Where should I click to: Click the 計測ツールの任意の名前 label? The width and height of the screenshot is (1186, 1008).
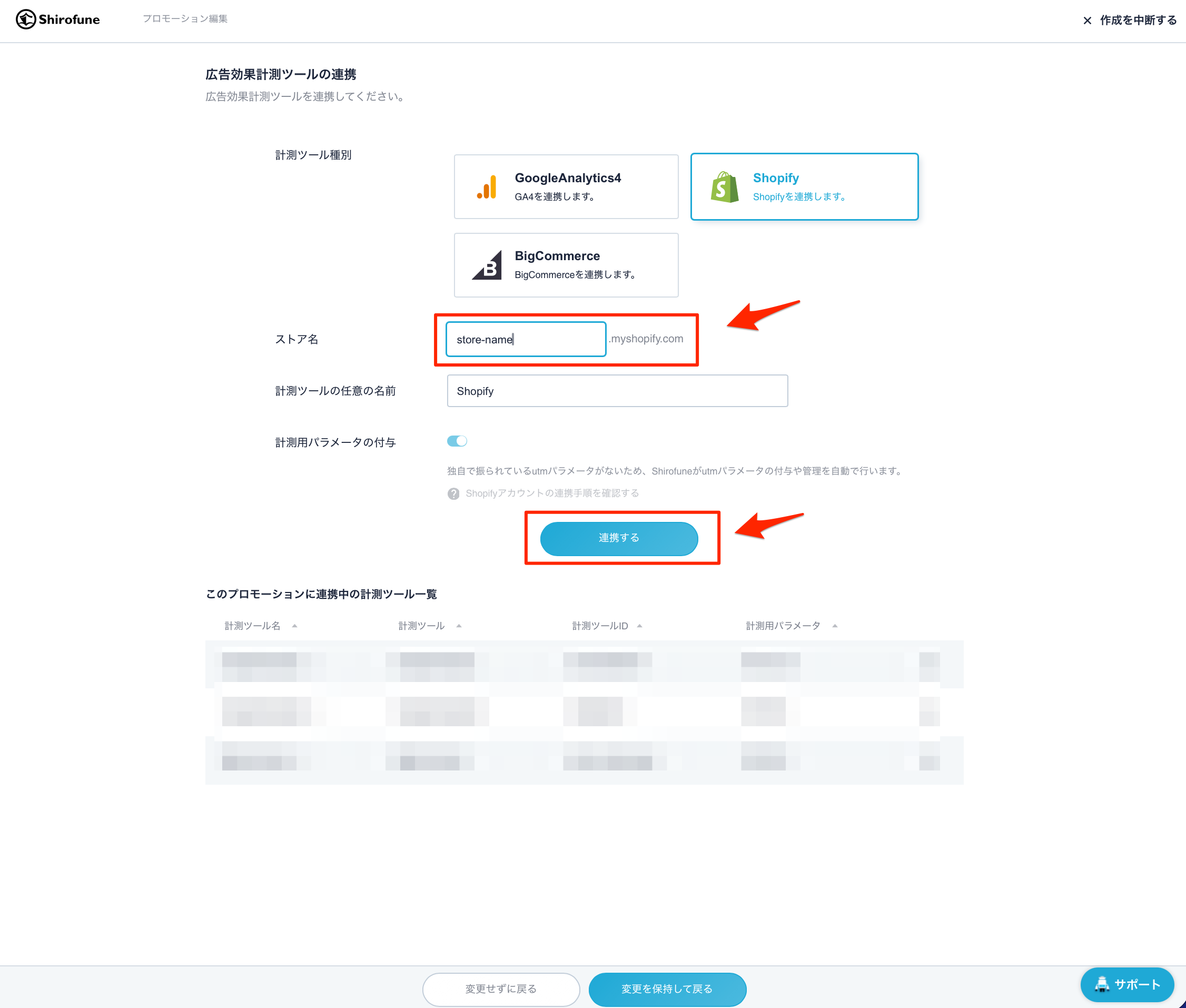click(335, 391)
